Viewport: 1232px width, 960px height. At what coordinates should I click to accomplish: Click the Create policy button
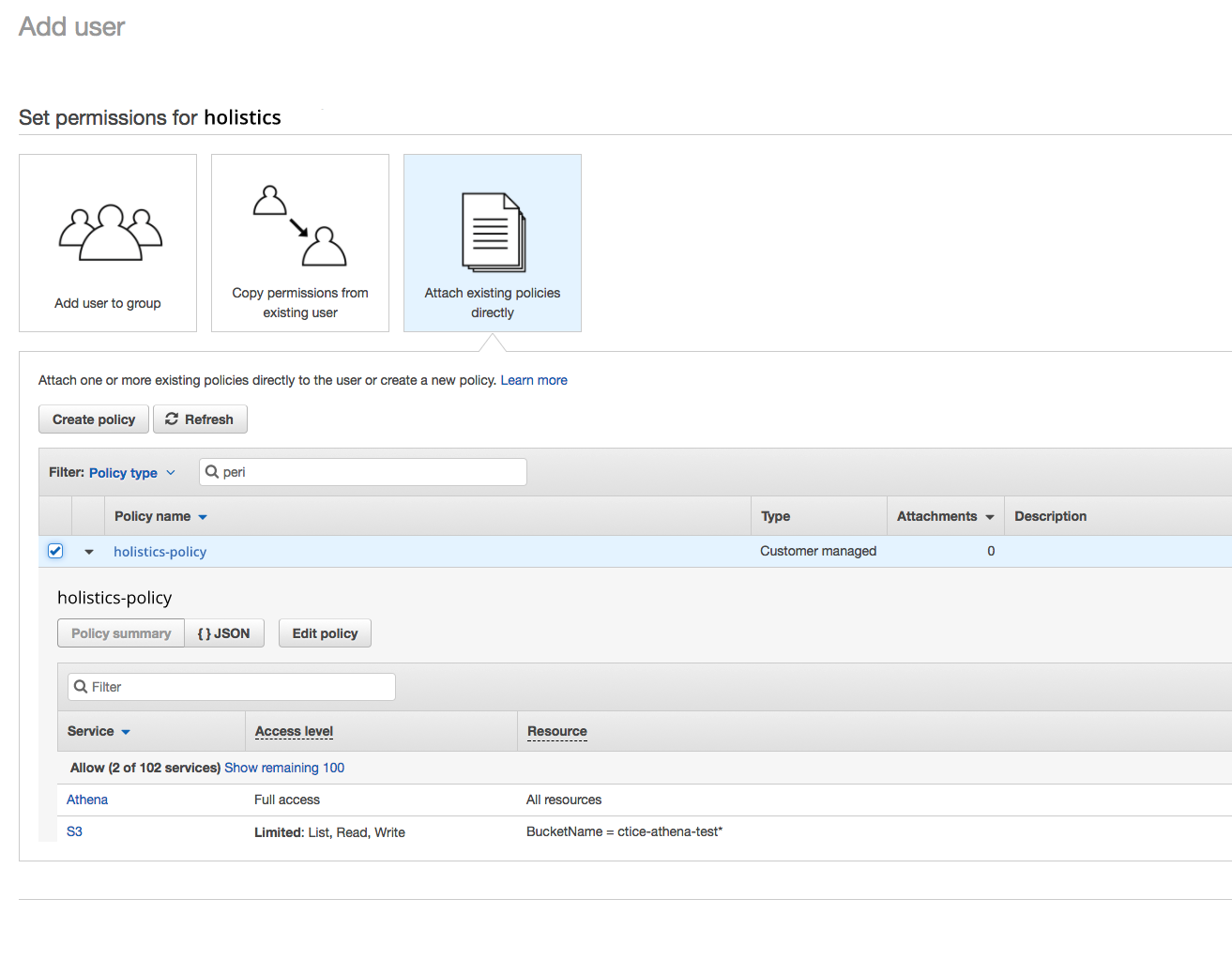[94, 419]
